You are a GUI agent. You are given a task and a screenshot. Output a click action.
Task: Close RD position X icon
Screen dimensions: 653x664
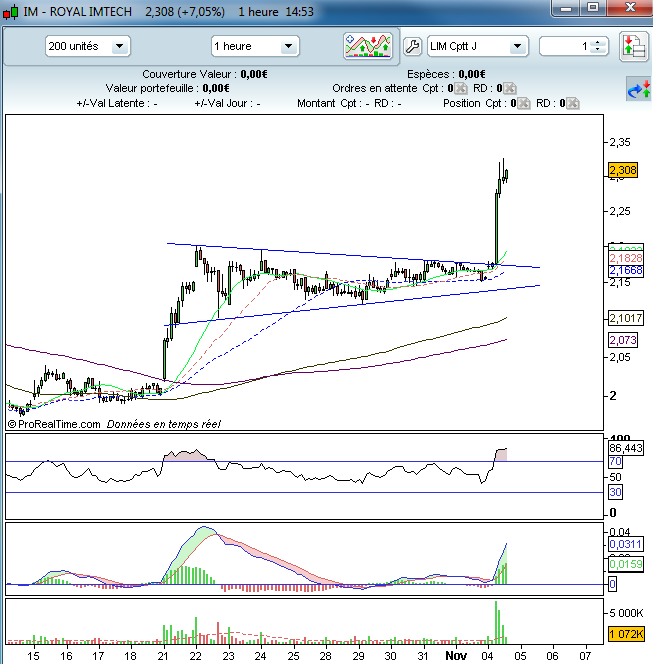(573, 103)
